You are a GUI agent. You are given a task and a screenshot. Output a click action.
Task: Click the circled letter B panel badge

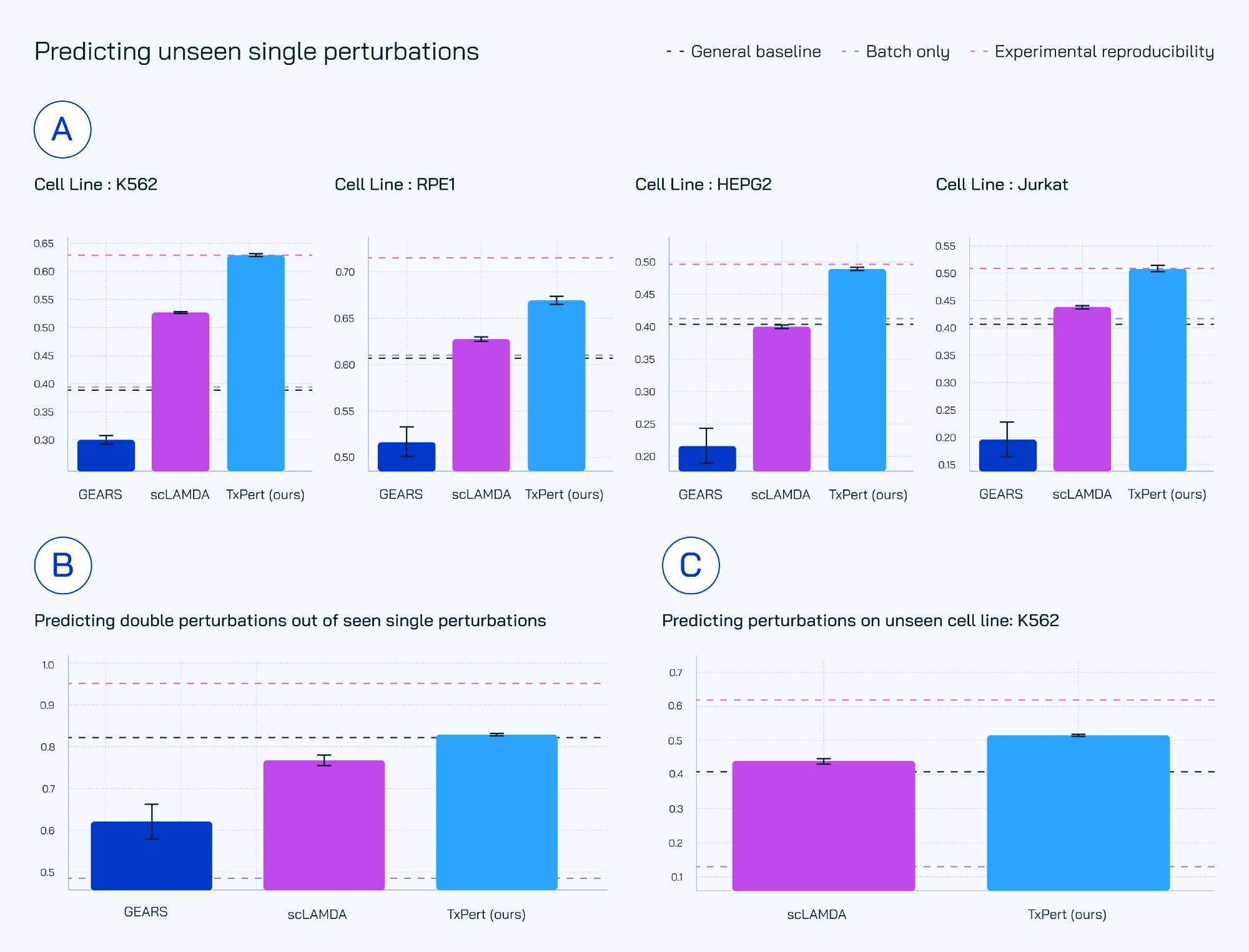point(63,566)
